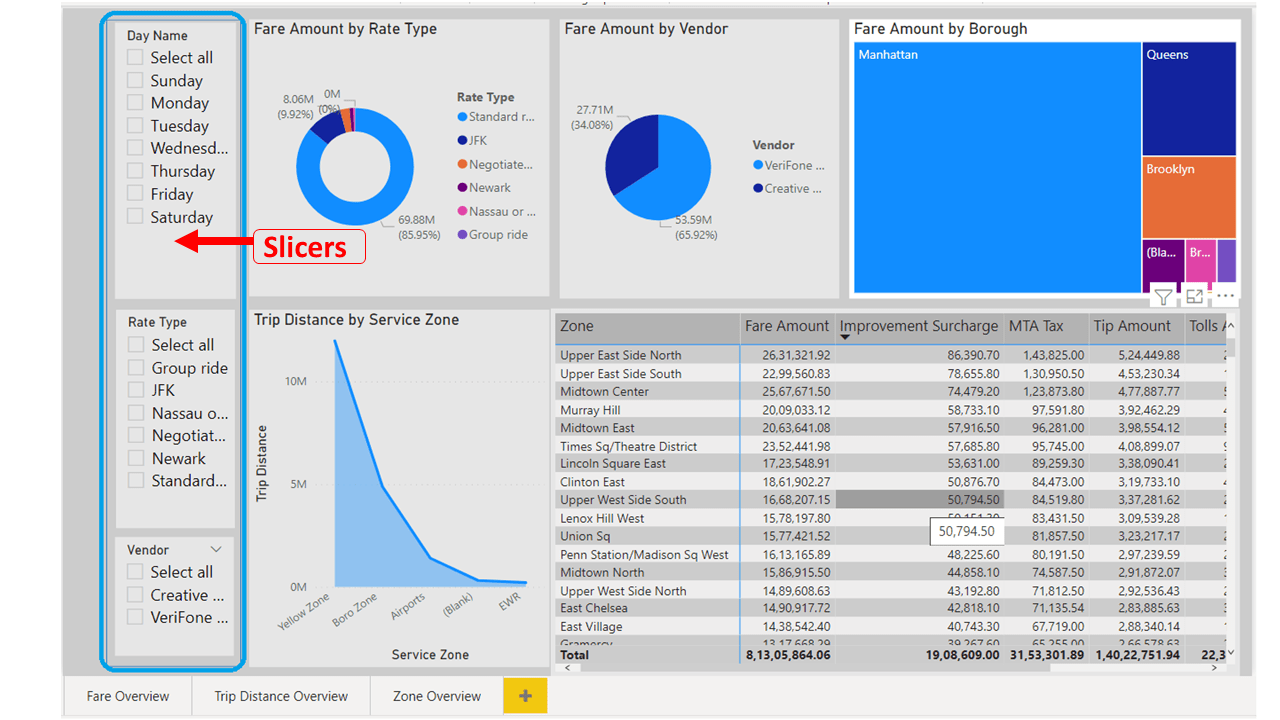Enable the Newark rate type filter
This screenshot has width=1280, height=720.
[x=135, y=458]
